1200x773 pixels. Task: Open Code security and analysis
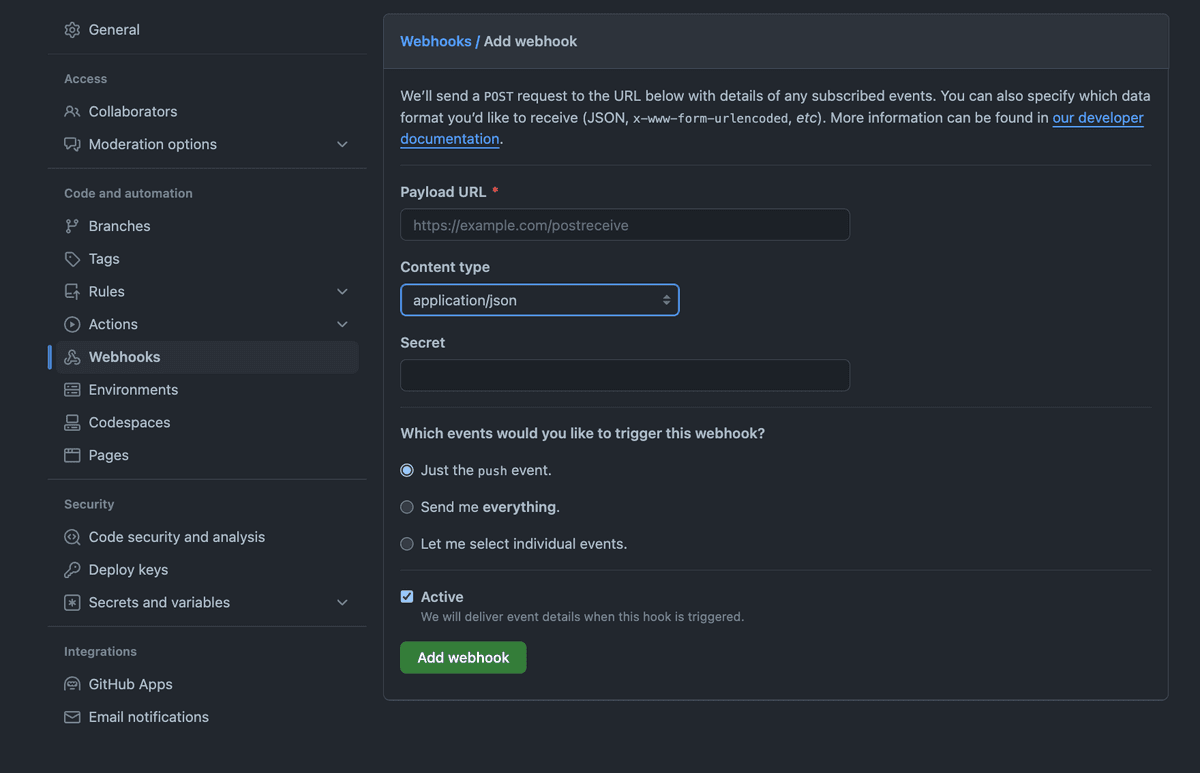(x=176, y=536)
